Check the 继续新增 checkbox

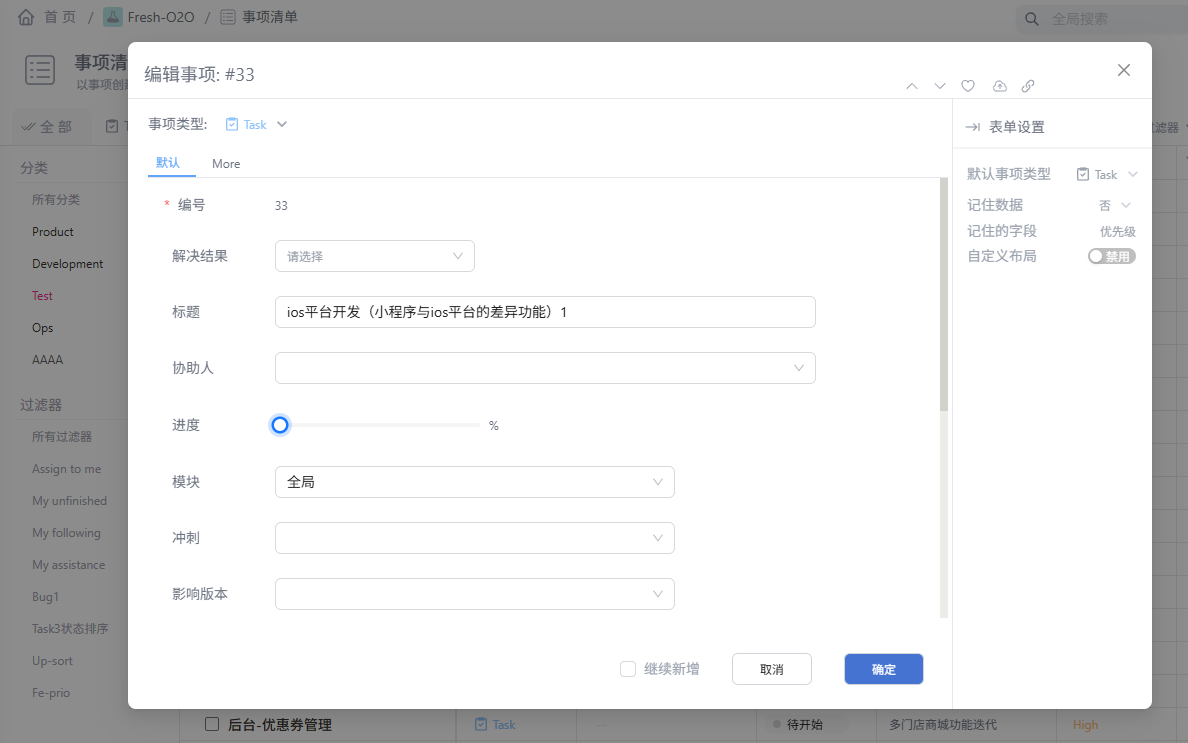click(628, 669)
